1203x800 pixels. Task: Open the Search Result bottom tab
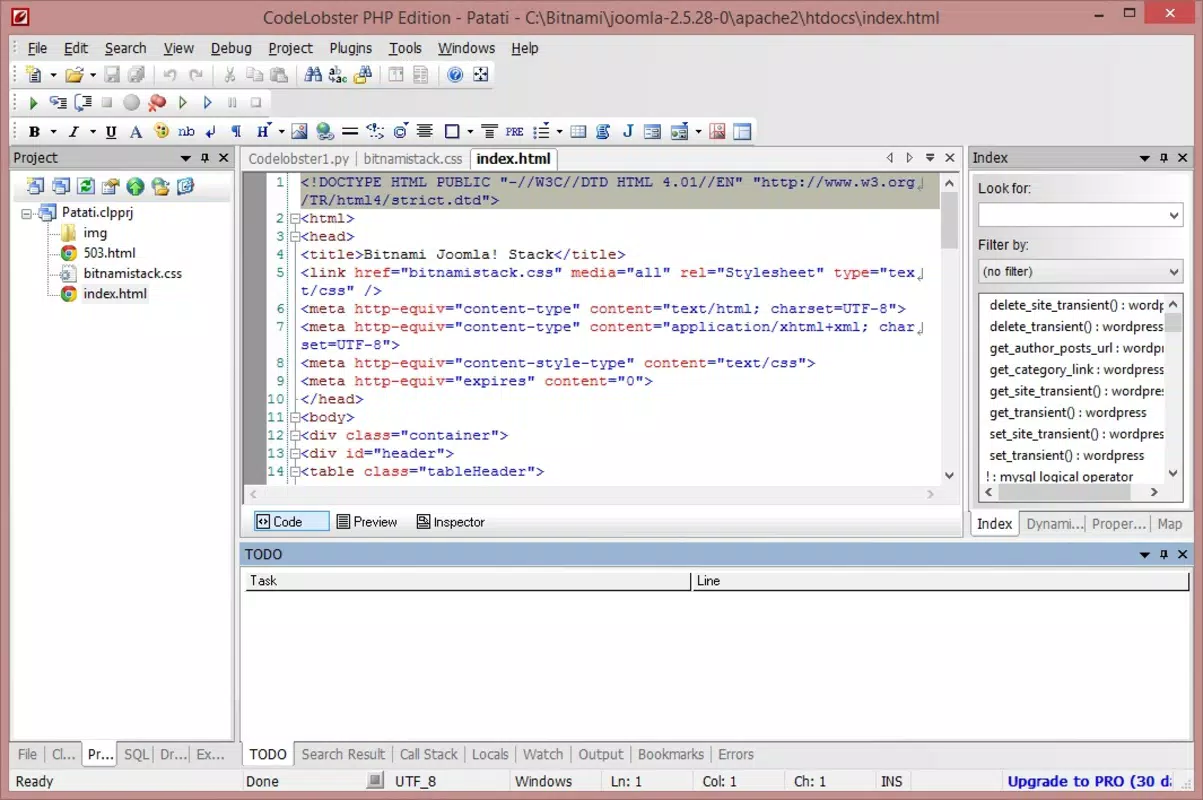coord(343,755)
